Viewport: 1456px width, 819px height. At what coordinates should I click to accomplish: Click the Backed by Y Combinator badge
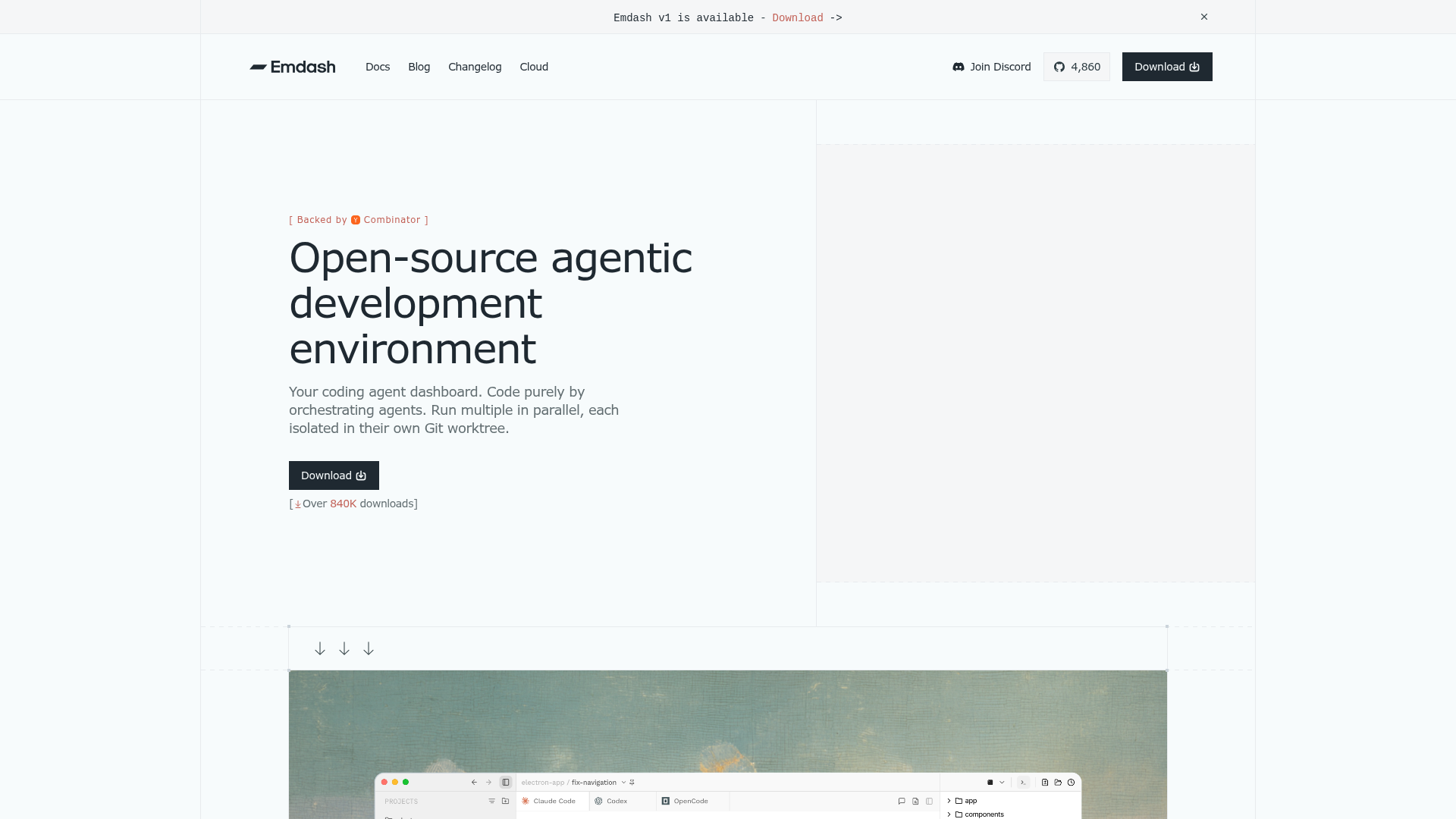coord(359,220)
